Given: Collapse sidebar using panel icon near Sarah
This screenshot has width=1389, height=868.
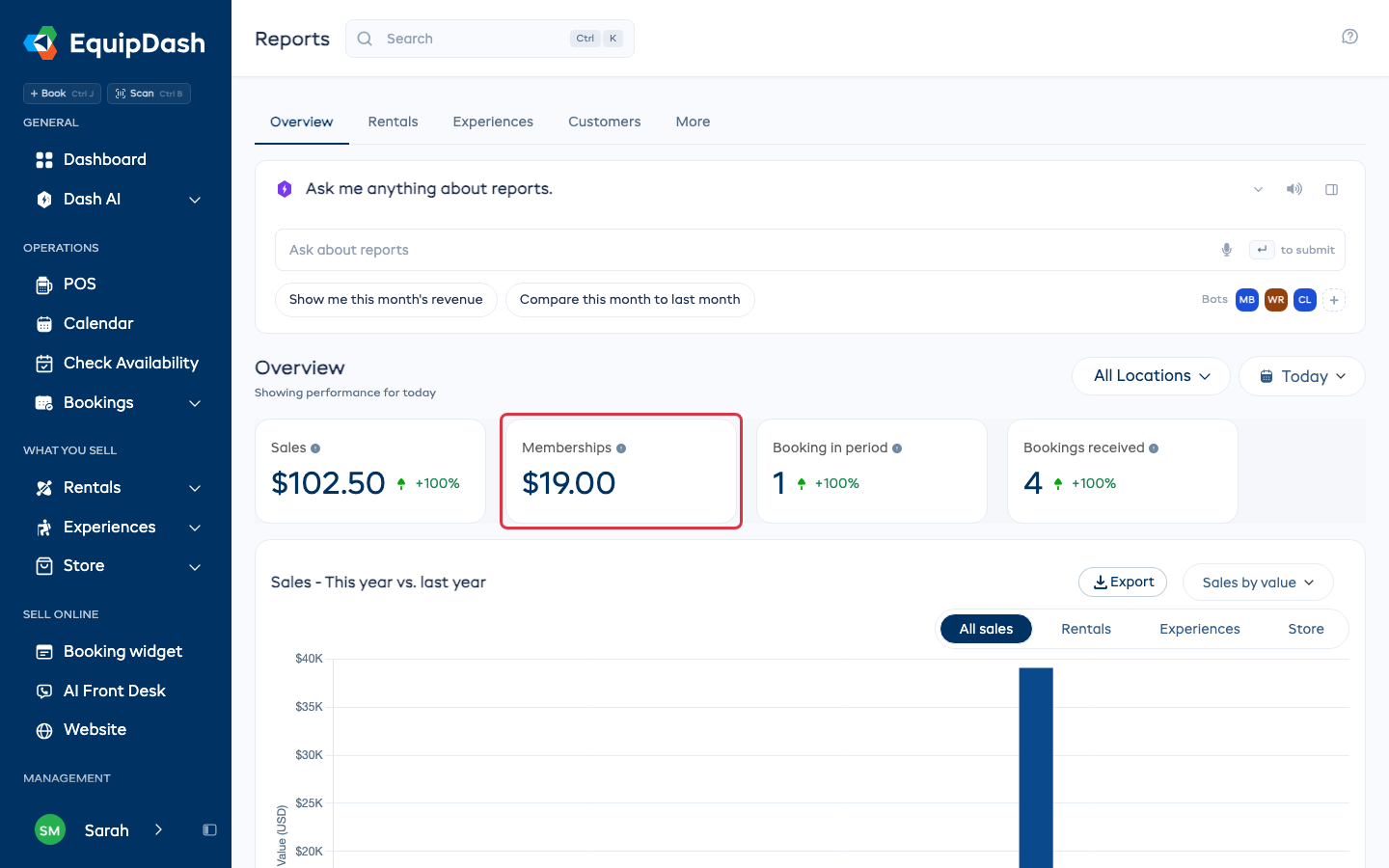Looking at the screenshot, I should (x=209, y=829).
